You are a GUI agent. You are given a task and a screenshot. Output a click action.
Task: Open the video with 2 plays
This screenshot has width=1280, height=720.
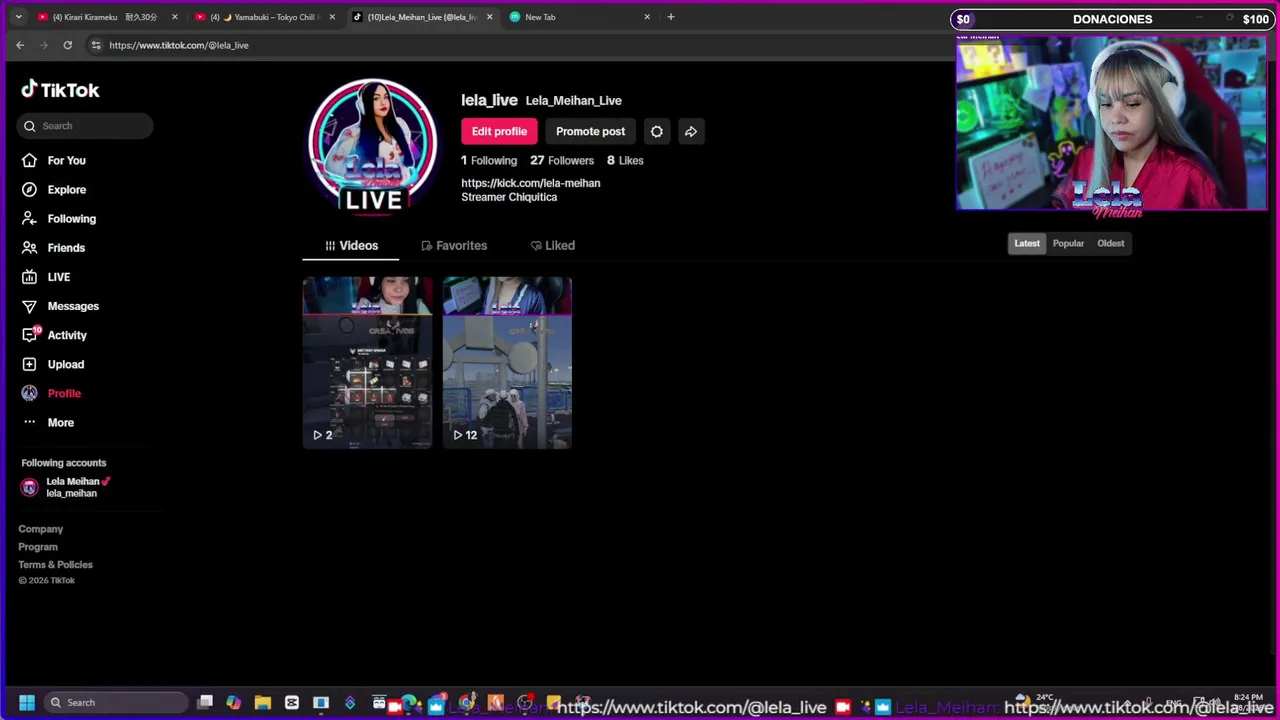point(367,362)
